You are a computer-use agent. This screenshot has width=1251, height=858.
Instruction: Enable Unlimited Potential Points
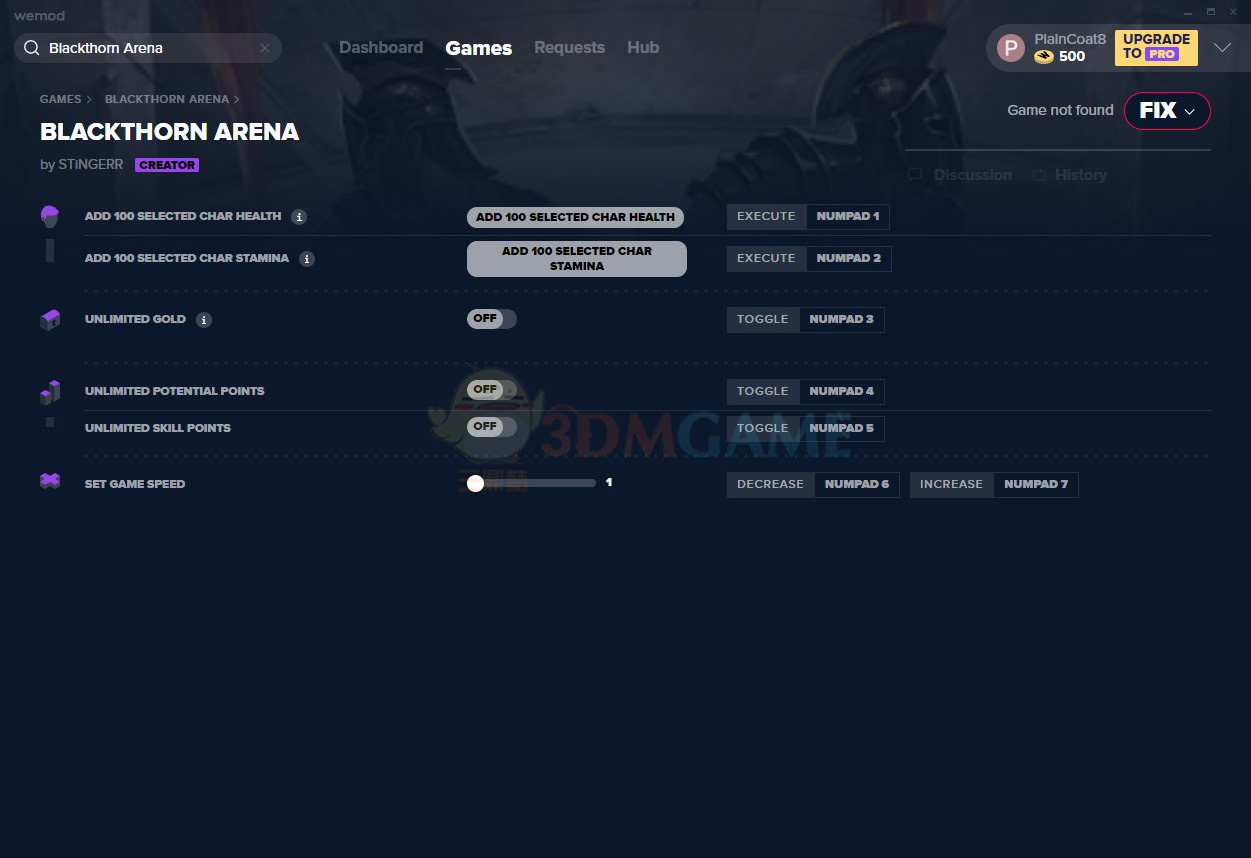click(492, 390)
